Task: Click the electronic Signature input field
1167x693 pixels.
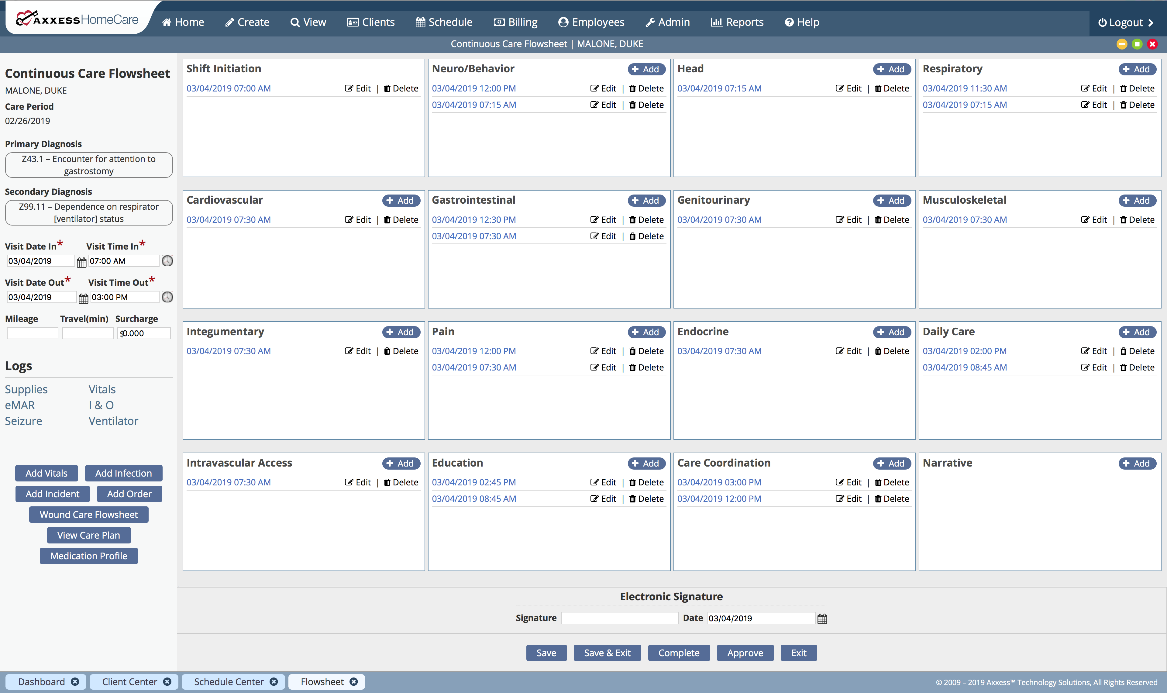Action: pyautogui.click(x=620, y=619)
